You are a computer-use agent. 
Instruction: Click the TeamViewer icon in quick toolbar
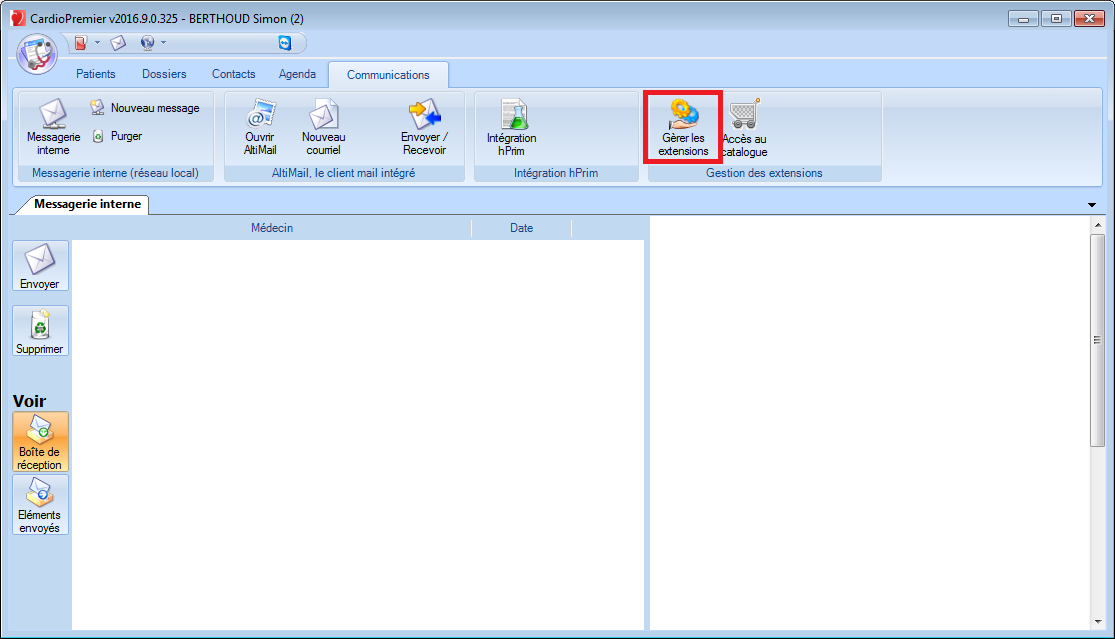[285, 43]
